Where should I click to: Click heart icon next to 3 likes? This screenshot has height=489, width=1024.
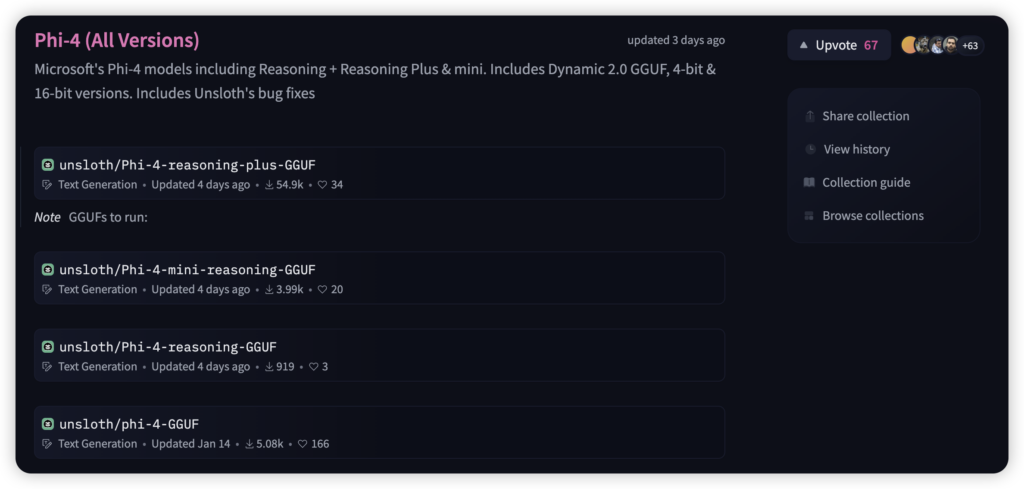pyautogui.click(x=313, y=367)
